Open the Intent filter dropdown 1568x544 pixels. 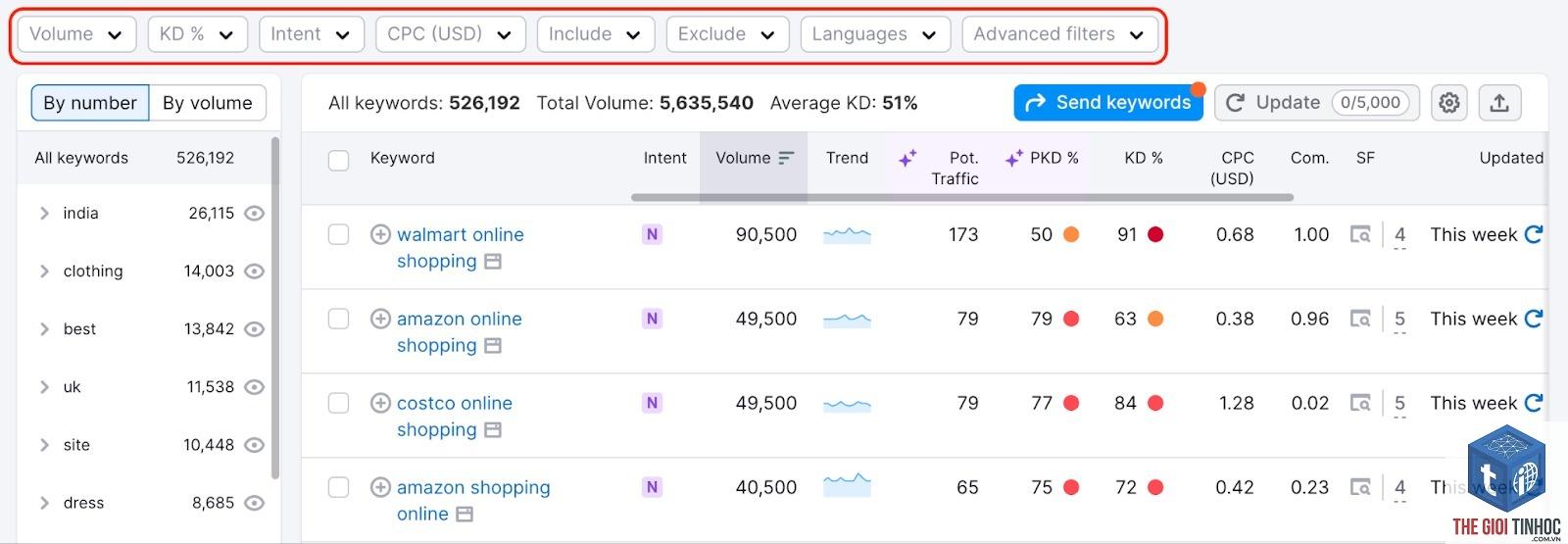pos(312,34)
